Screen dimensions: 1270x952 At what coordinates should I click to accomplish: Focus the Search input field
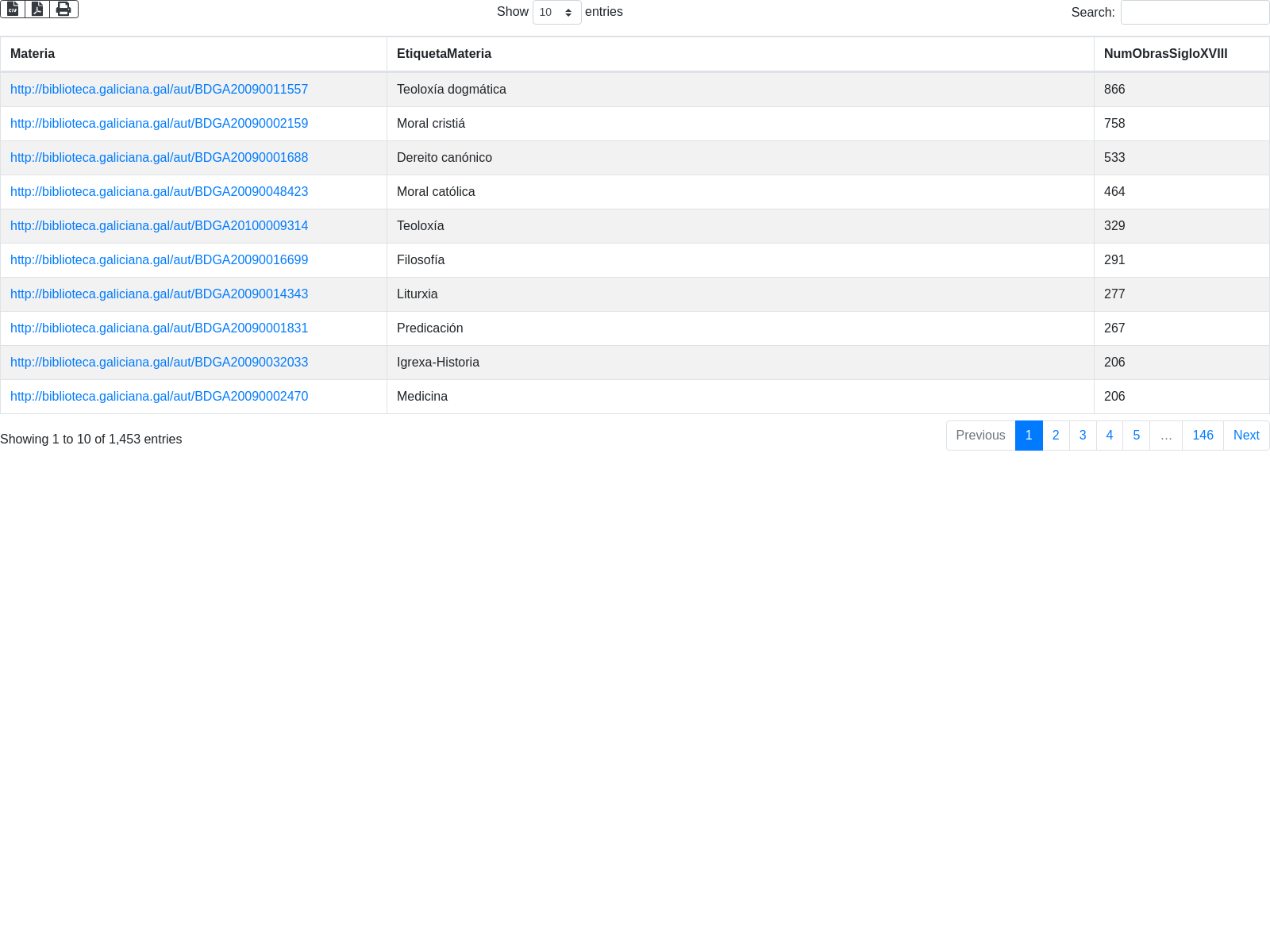point(1195,12)
